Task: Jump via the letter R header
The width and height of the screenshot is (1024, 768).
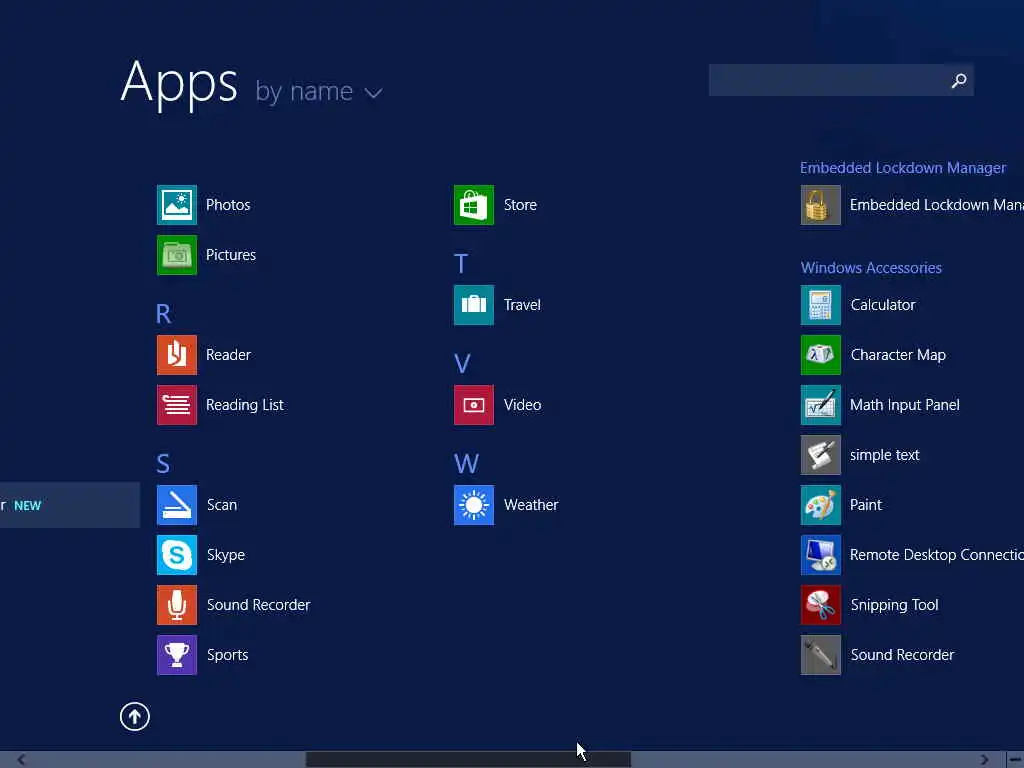Action: [163, 313]
